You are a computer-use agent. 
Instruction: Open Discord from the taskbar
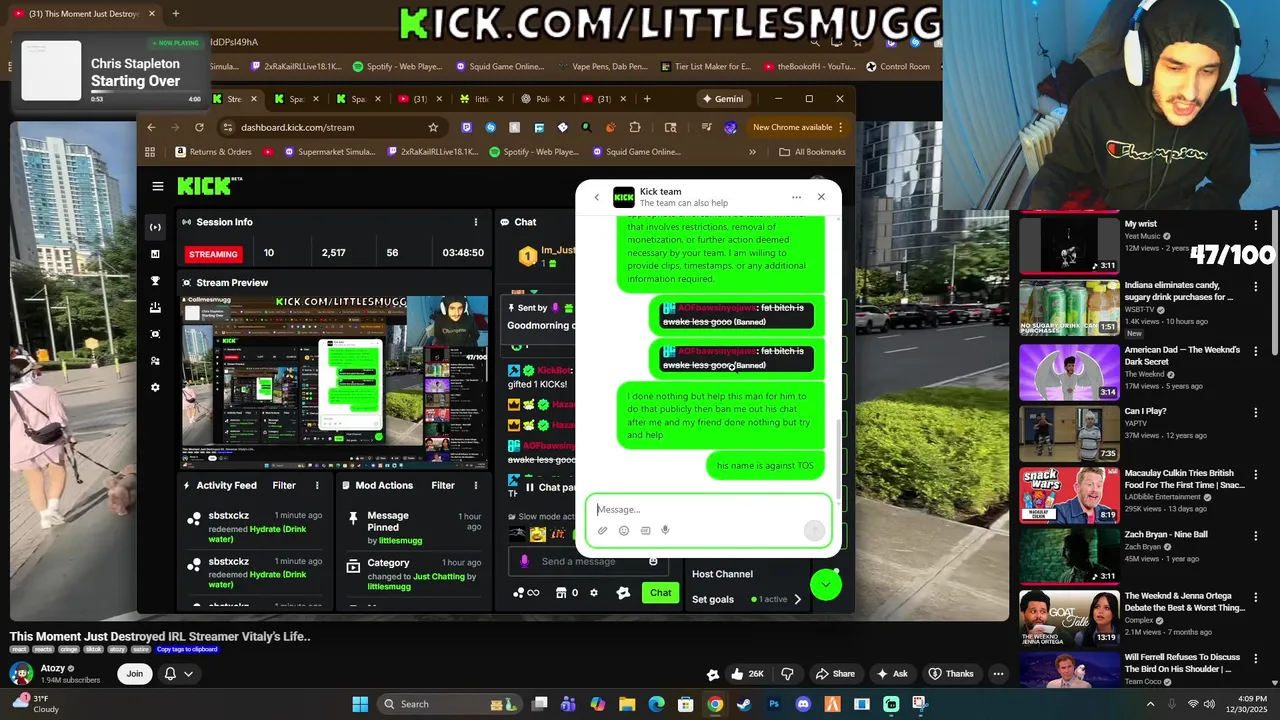(x=803, y=704)
